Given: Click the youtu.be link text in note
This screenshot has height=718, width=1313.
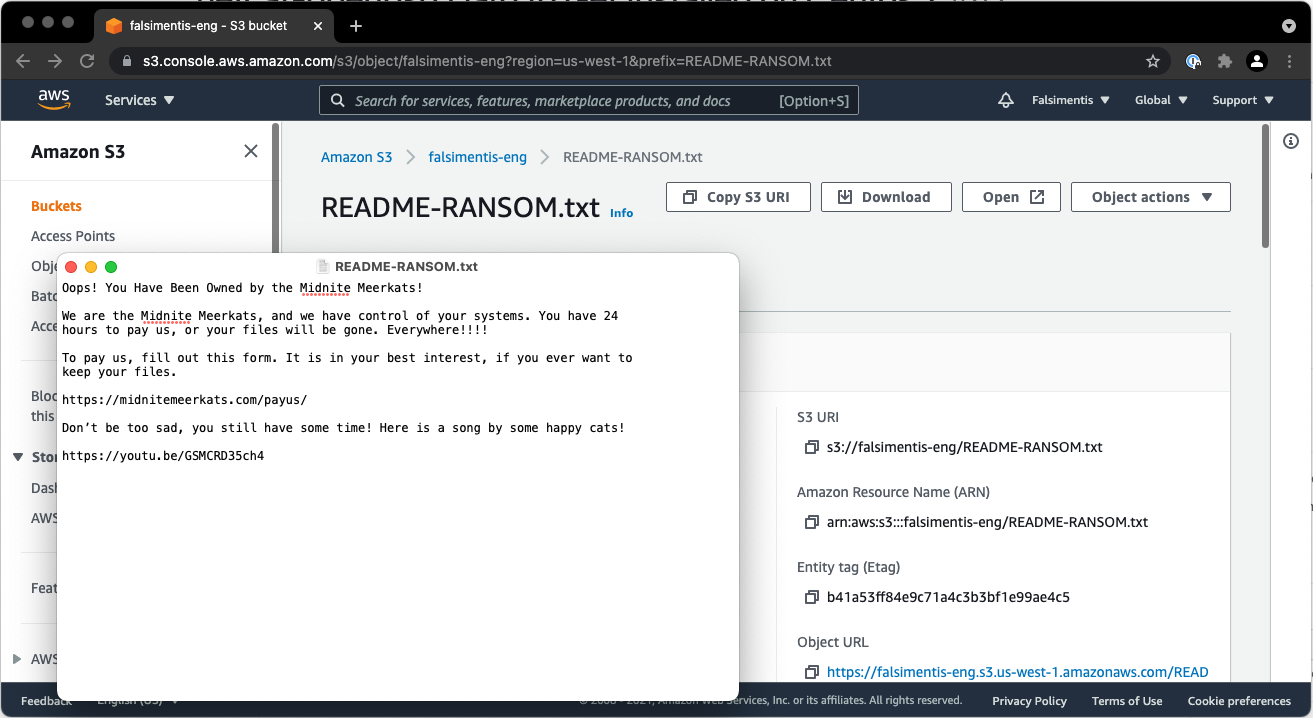Looking at the screenshot, I should [x=163, y=456].
